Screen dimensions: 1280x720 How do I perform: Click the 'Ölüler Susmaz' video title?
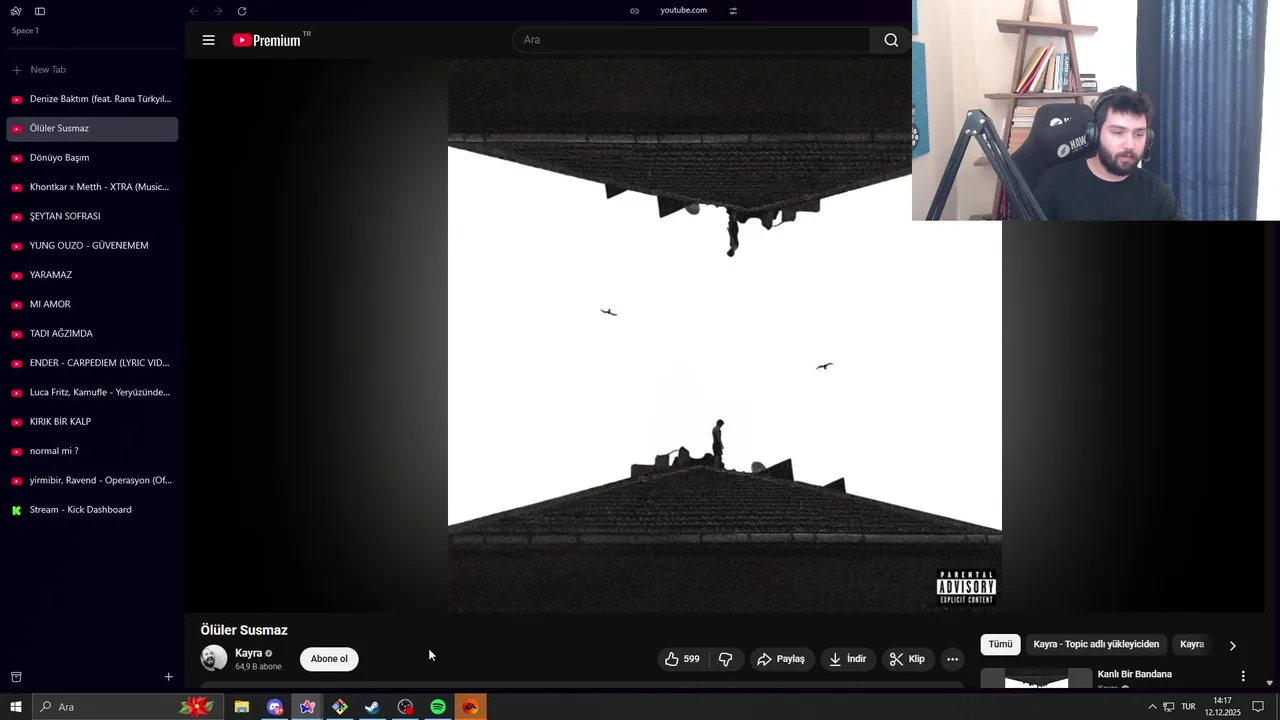[x=244, y=630]
